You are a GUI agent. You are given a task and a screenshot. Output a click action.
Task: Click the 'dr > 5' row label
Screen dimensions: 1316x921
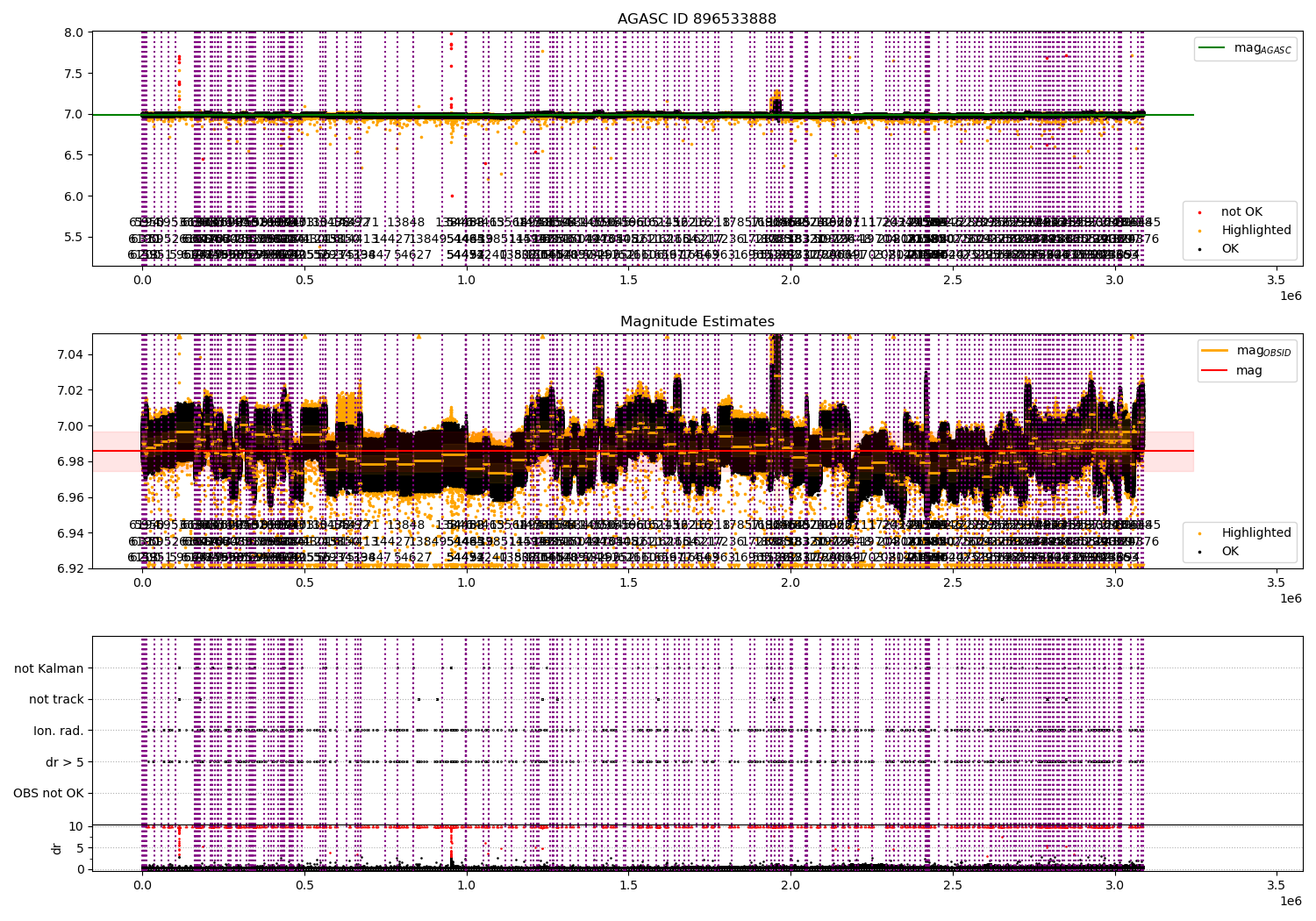tap(64, 762)
